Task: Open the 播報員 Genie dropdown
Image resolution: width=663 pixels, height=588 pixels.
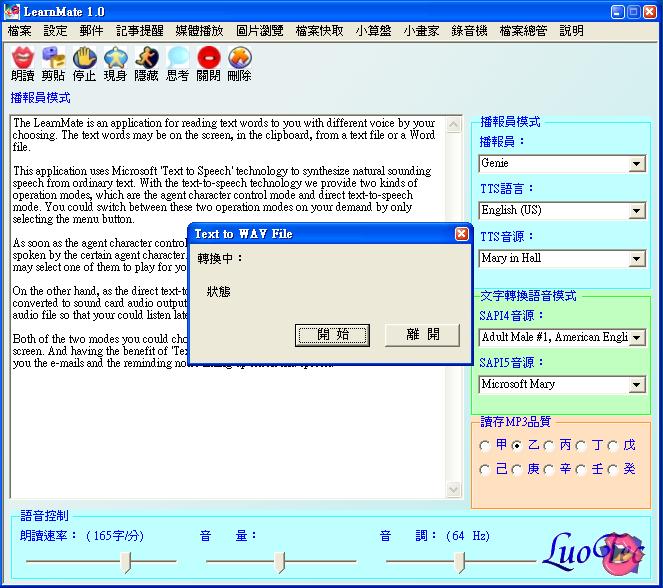Action: pyautogui.click(x=636, y=164)
